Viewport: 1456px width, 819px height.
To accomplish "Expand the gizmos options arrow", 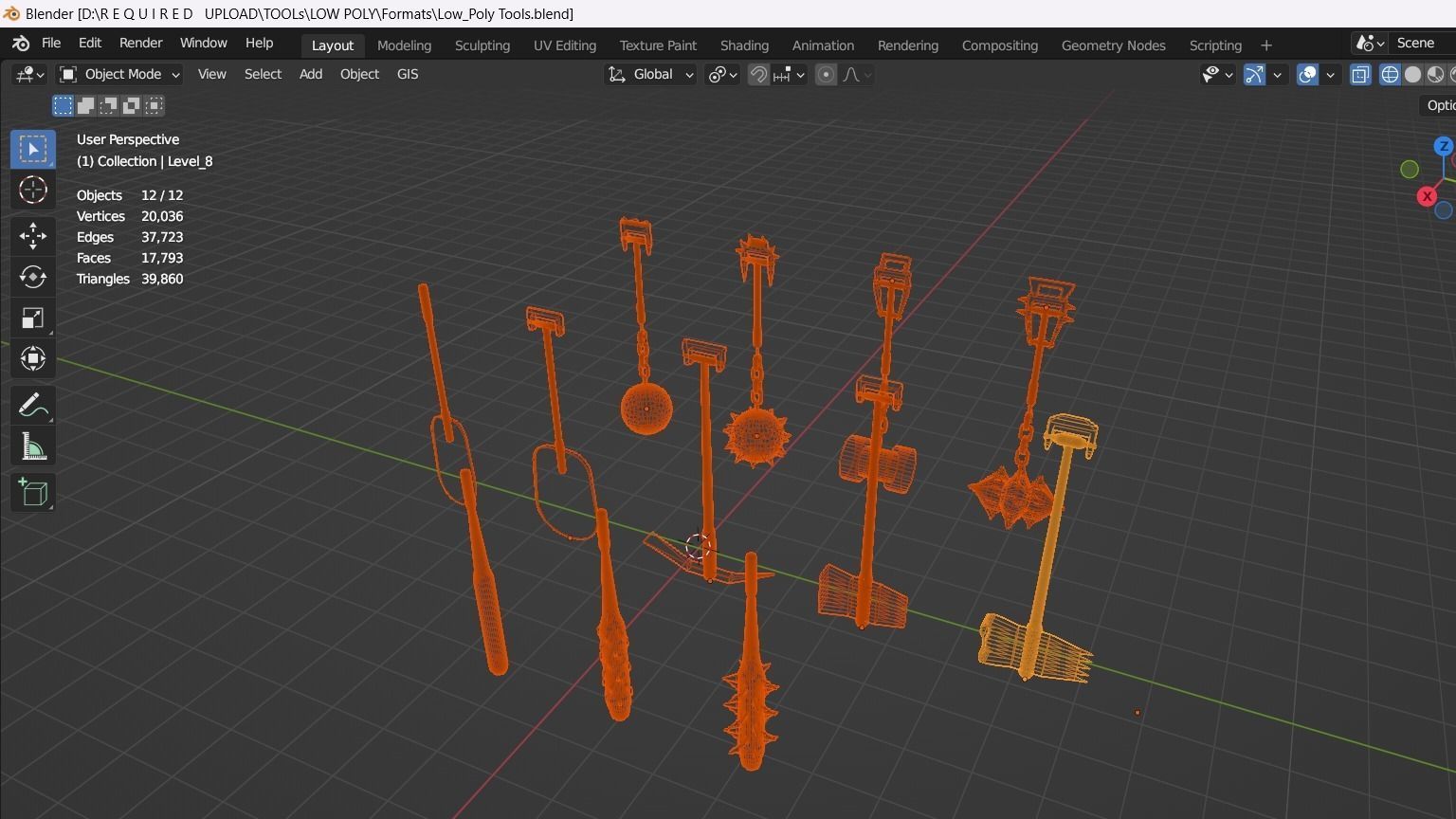I will pos(1277,75).
